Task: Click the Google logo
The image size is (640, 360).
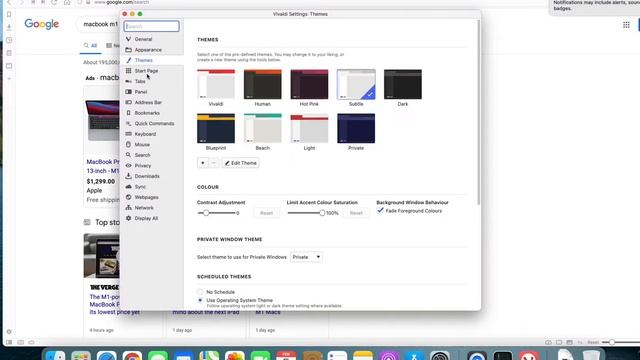Action: pyautogui.click(x=42, y=24)
